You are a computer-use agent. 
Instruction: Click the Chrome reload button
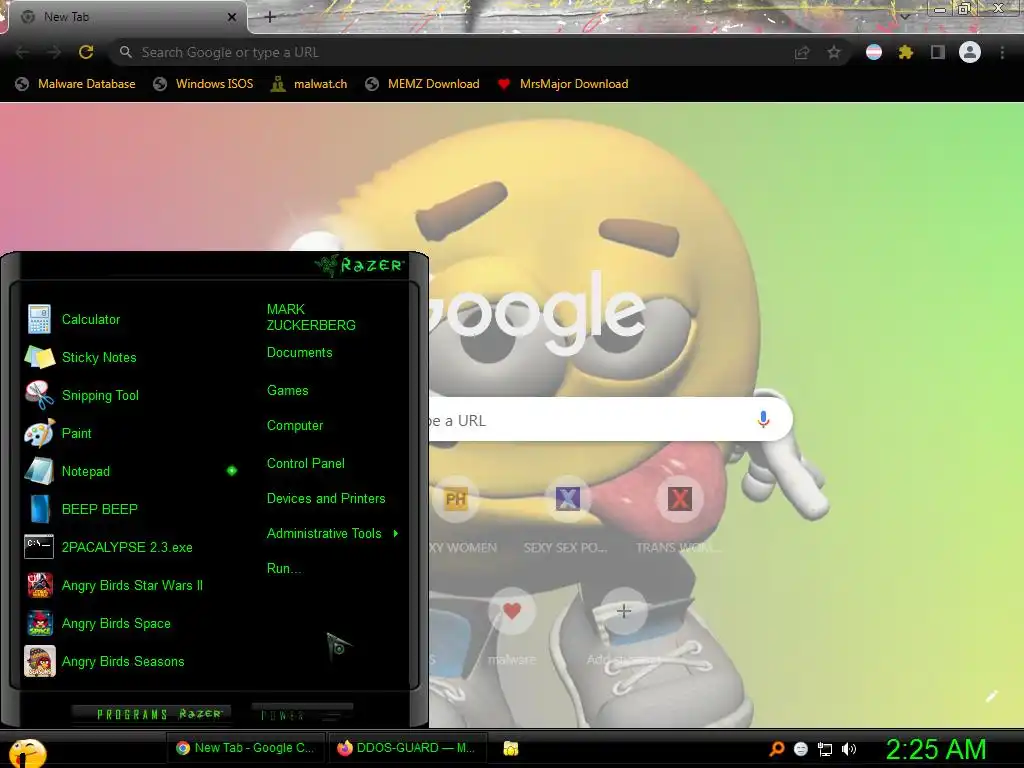[x=86, y=52]
